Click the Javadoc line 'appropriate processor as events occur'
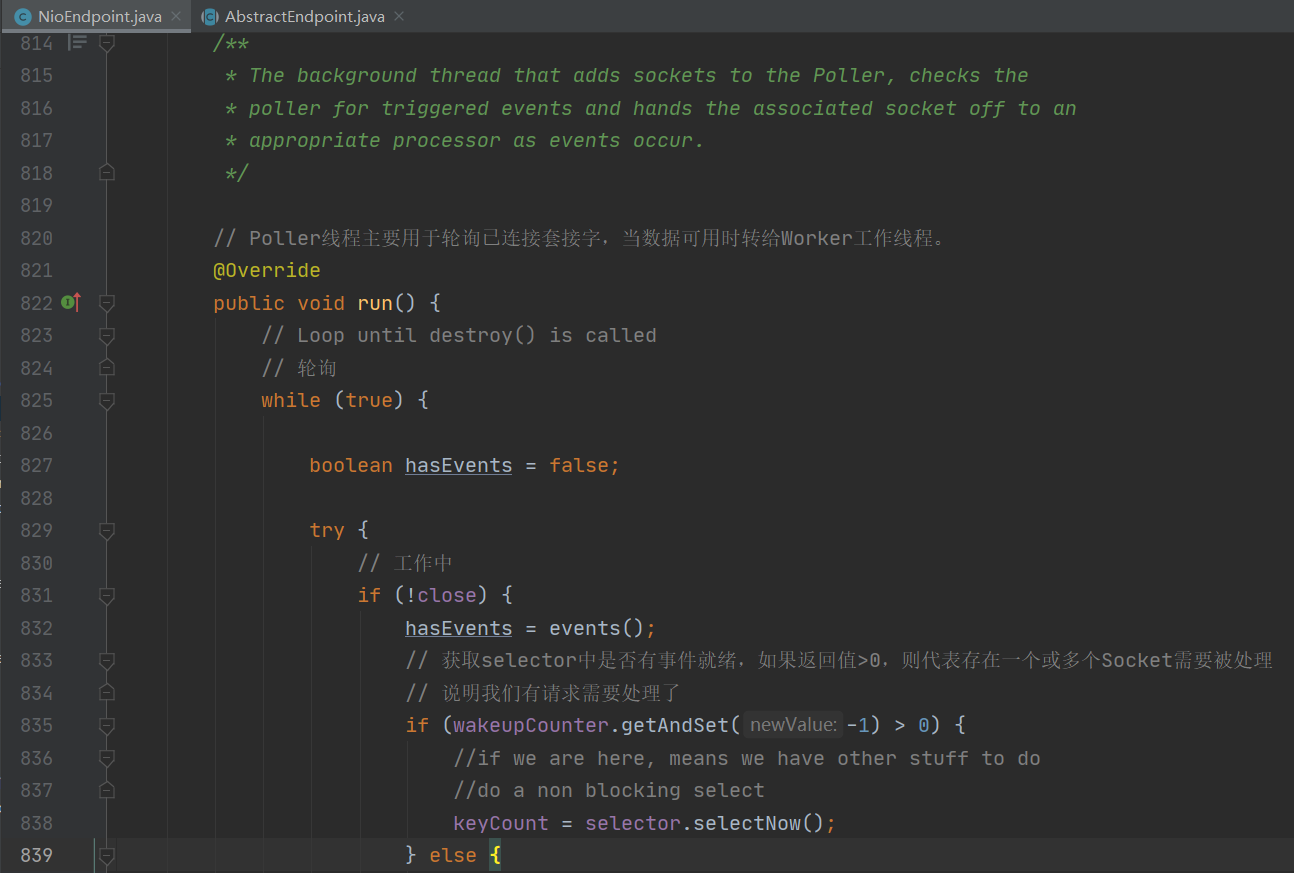 point(465,140)
